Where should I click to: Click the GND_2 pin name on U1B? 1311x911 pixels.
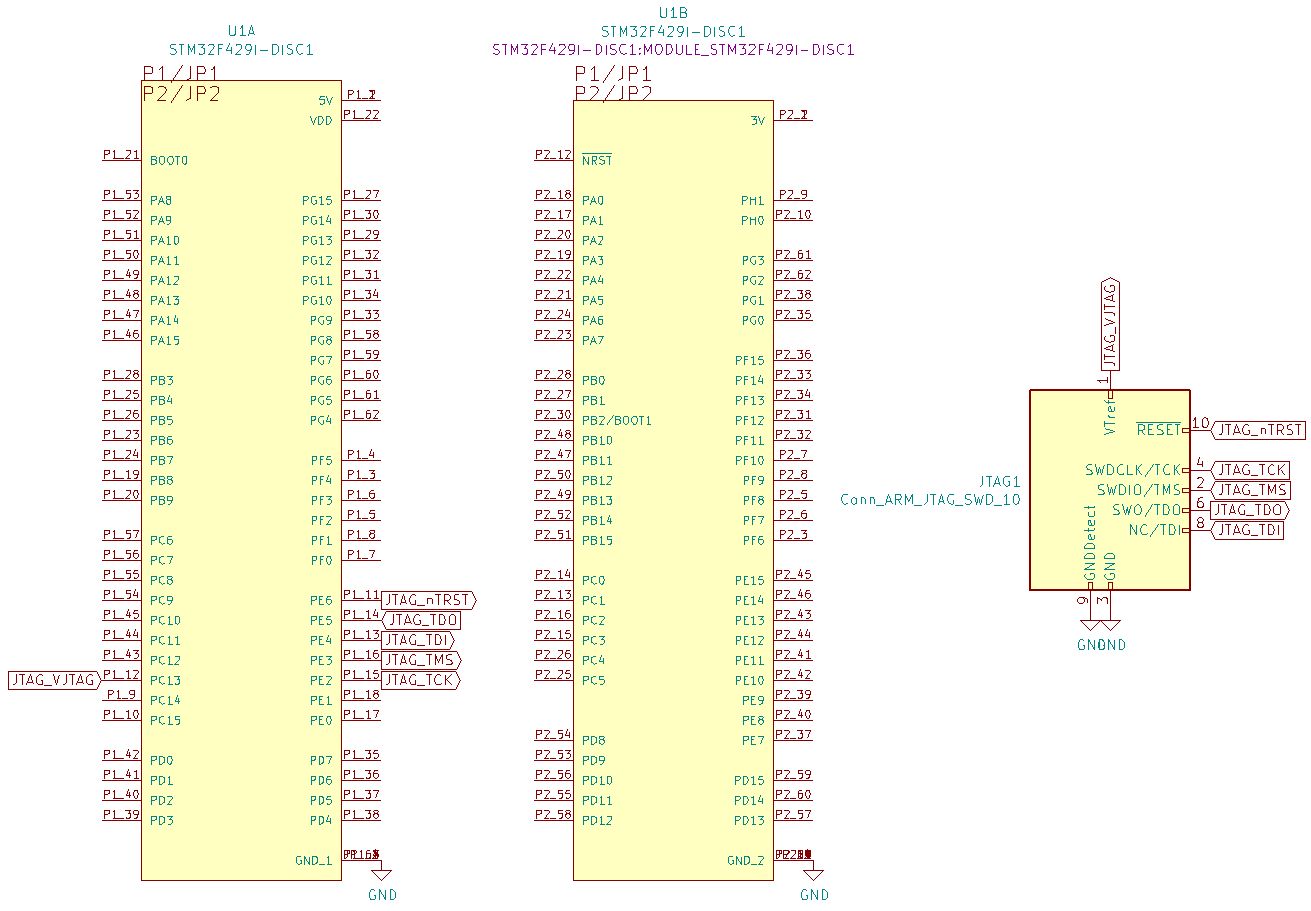coord(745,860)
